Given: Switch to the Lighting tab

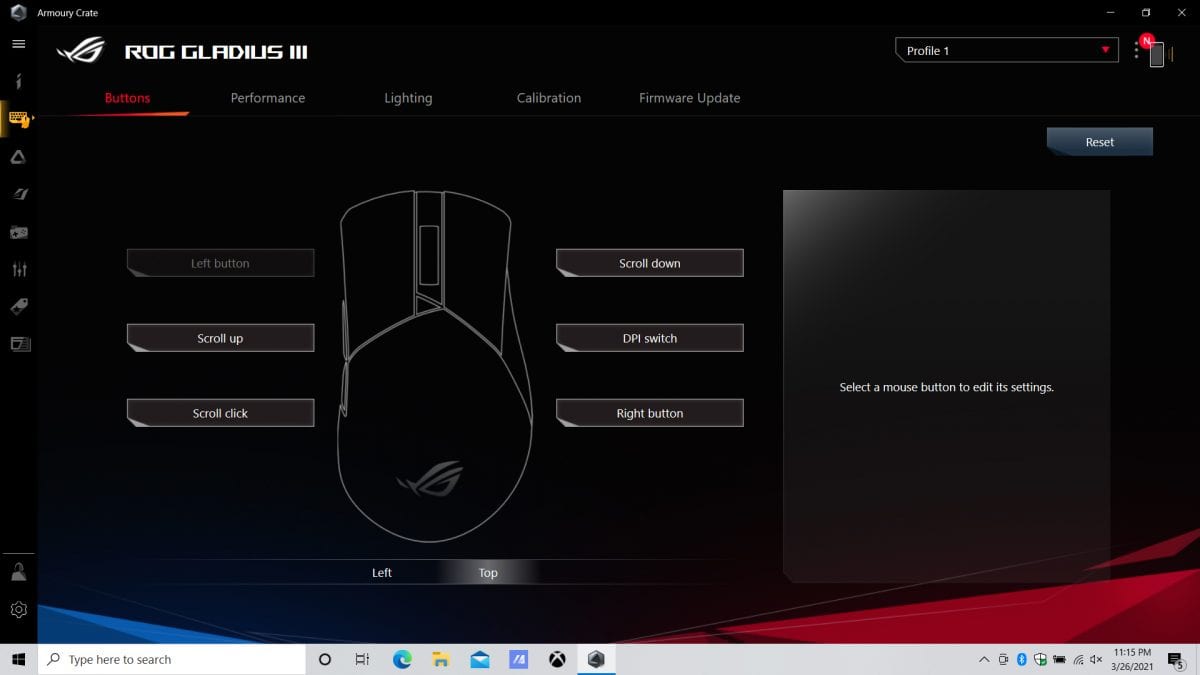Looking at the screenshot, I should 408,98.
